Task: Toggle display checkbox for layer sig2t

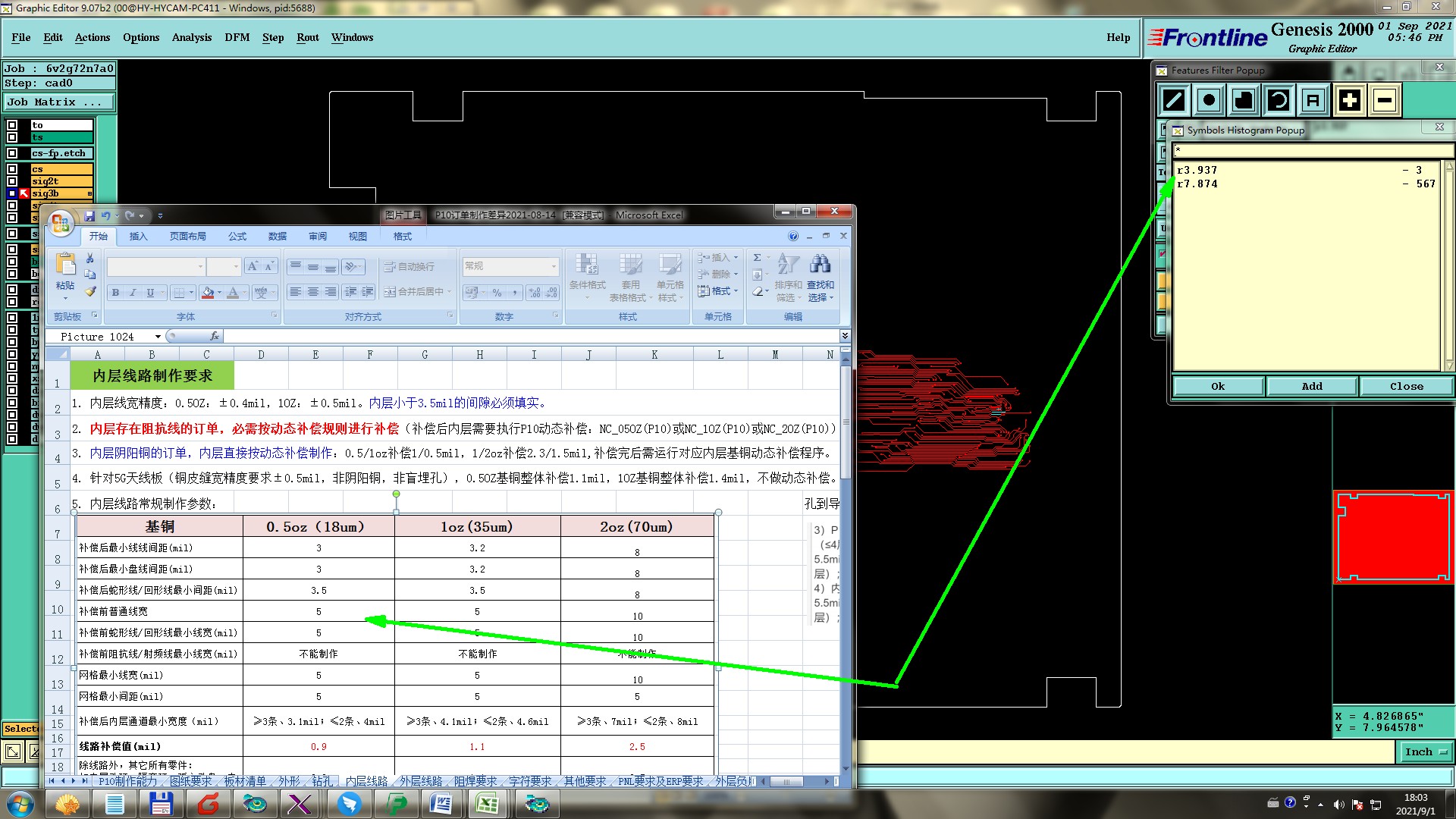Action: 12,181
